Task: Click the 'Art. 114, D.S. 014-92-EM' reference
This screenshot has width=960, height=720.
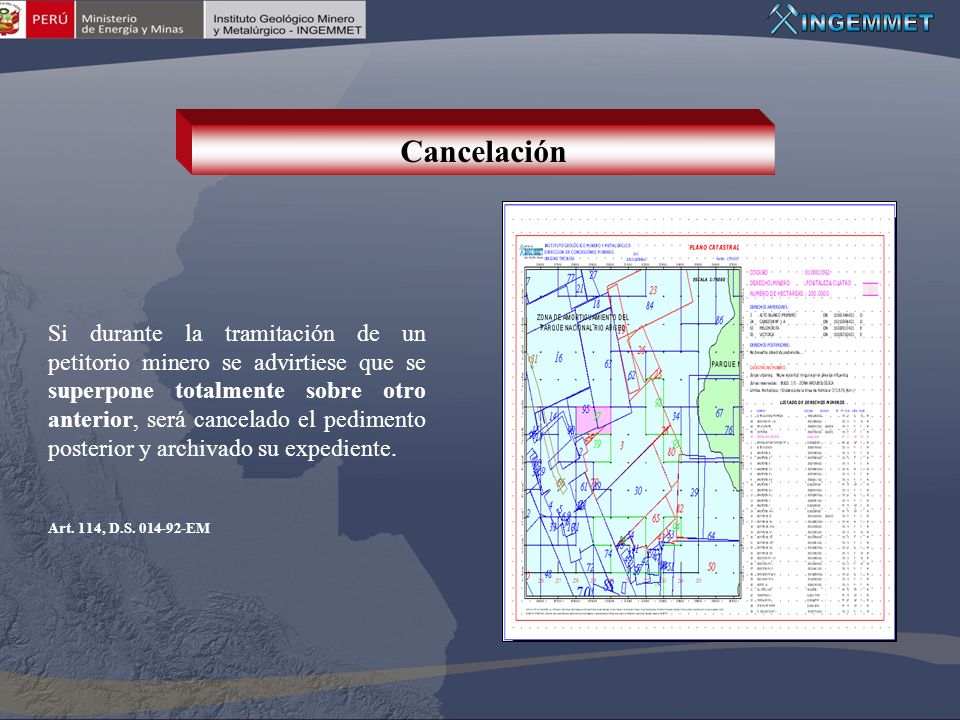Action: pyautogui.click(x=129, y=528)
